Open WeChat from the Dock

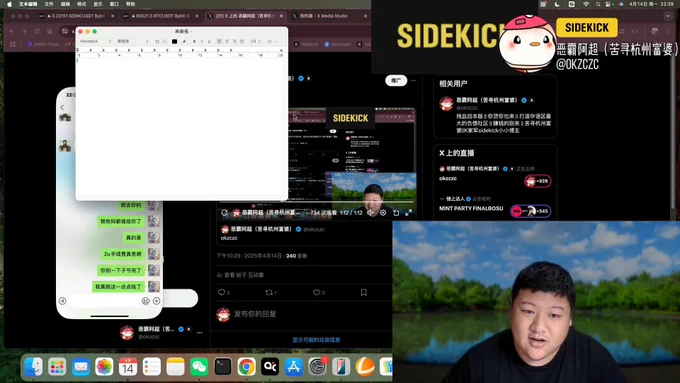[199, 367]
